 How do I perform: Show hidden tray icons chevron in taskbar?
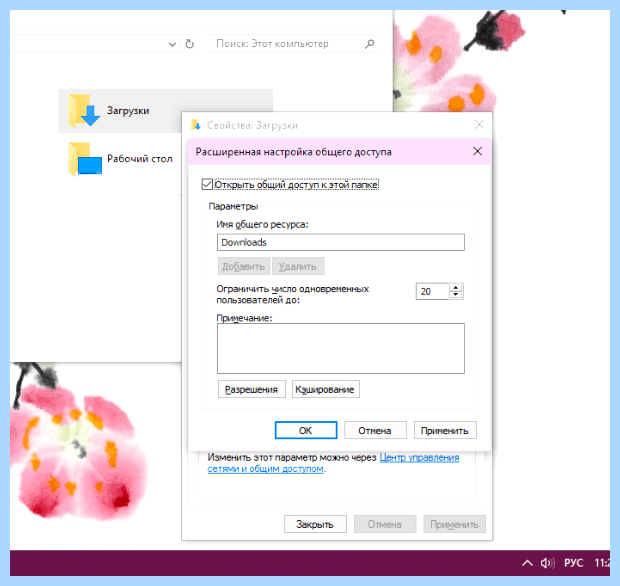[527, 563]
